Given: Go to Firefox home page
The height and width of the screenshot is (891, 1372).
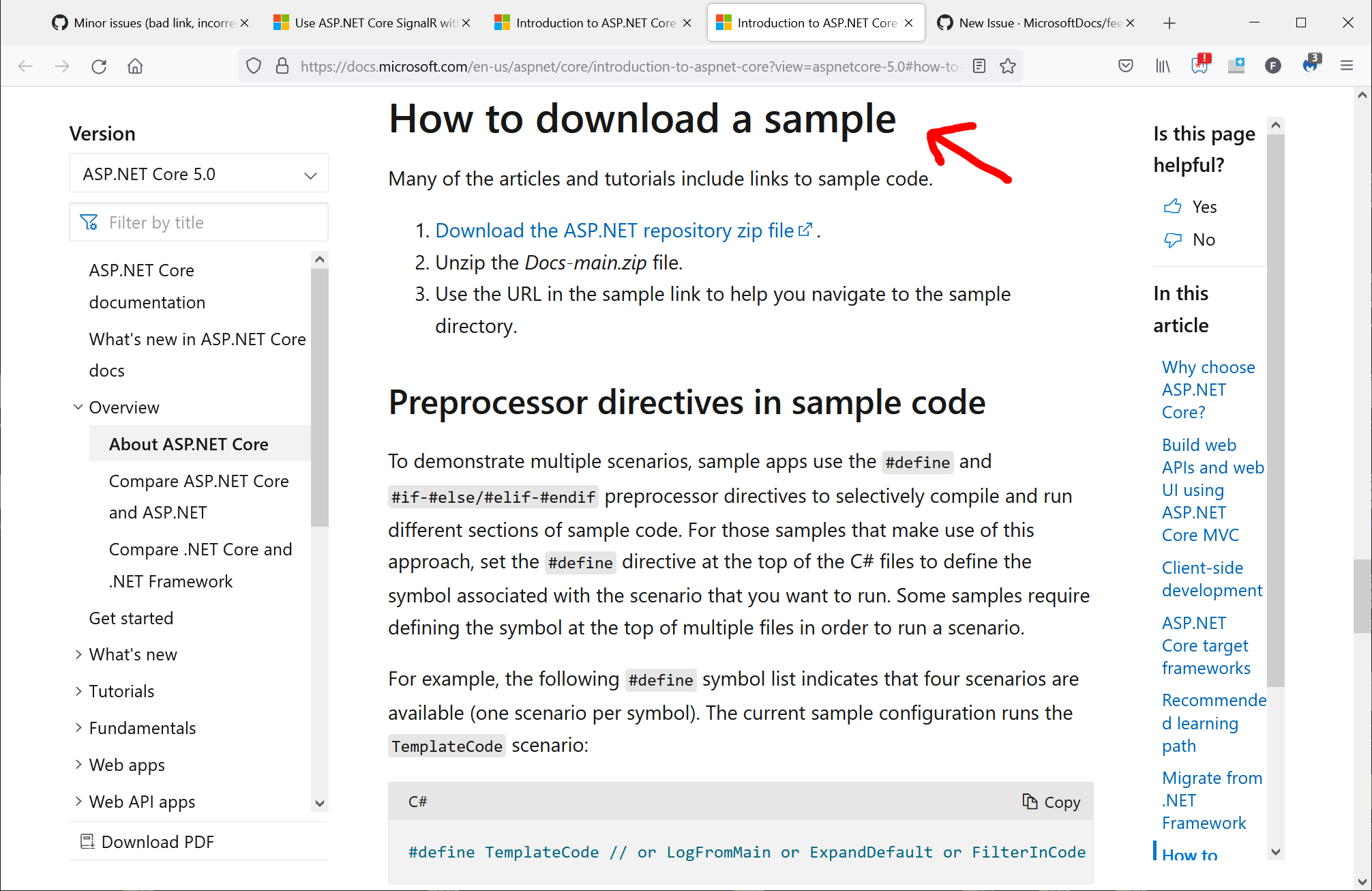Looking at the screenshot, I should [135, 66].
